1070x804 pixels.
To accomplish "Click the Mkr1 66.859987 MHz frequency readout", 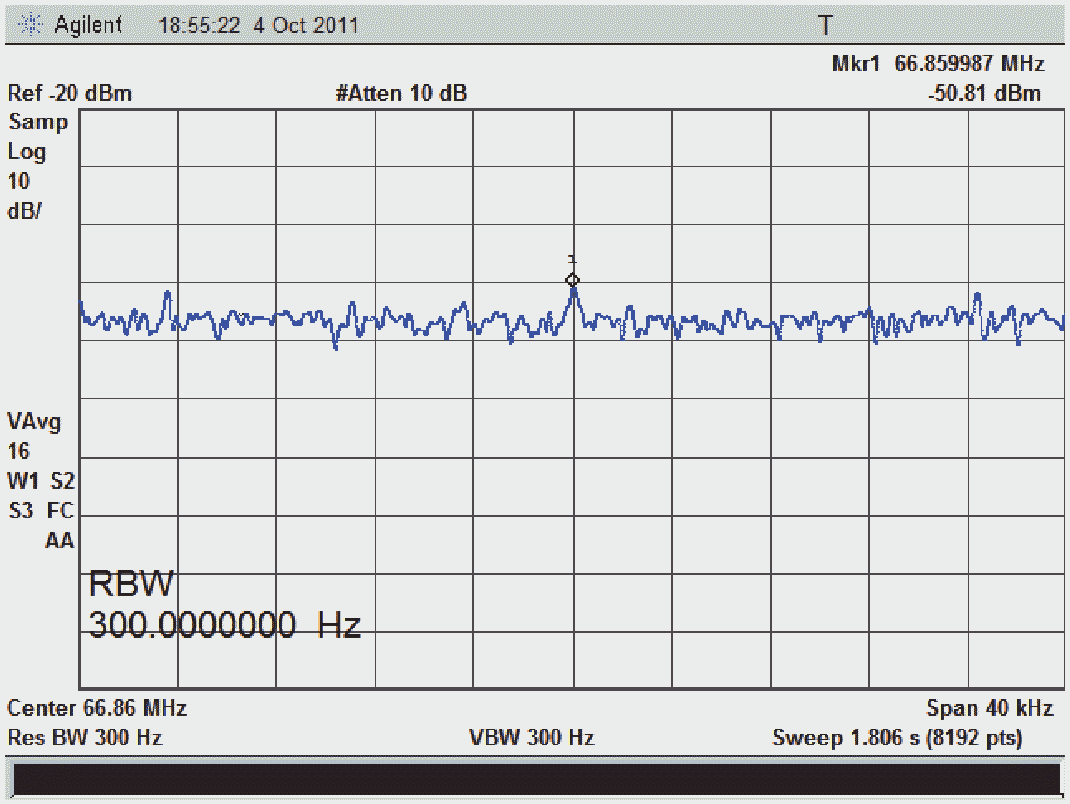I will pos(938,64).
